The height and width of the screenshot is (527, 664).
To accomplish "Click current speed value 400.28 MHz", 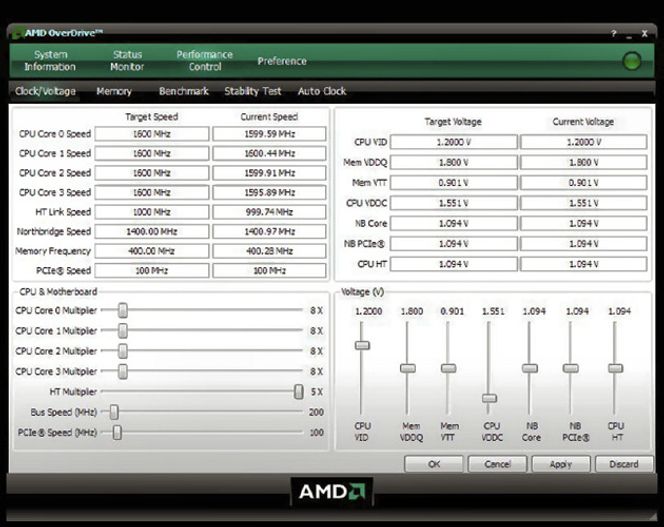I will (x=269, y=251).
